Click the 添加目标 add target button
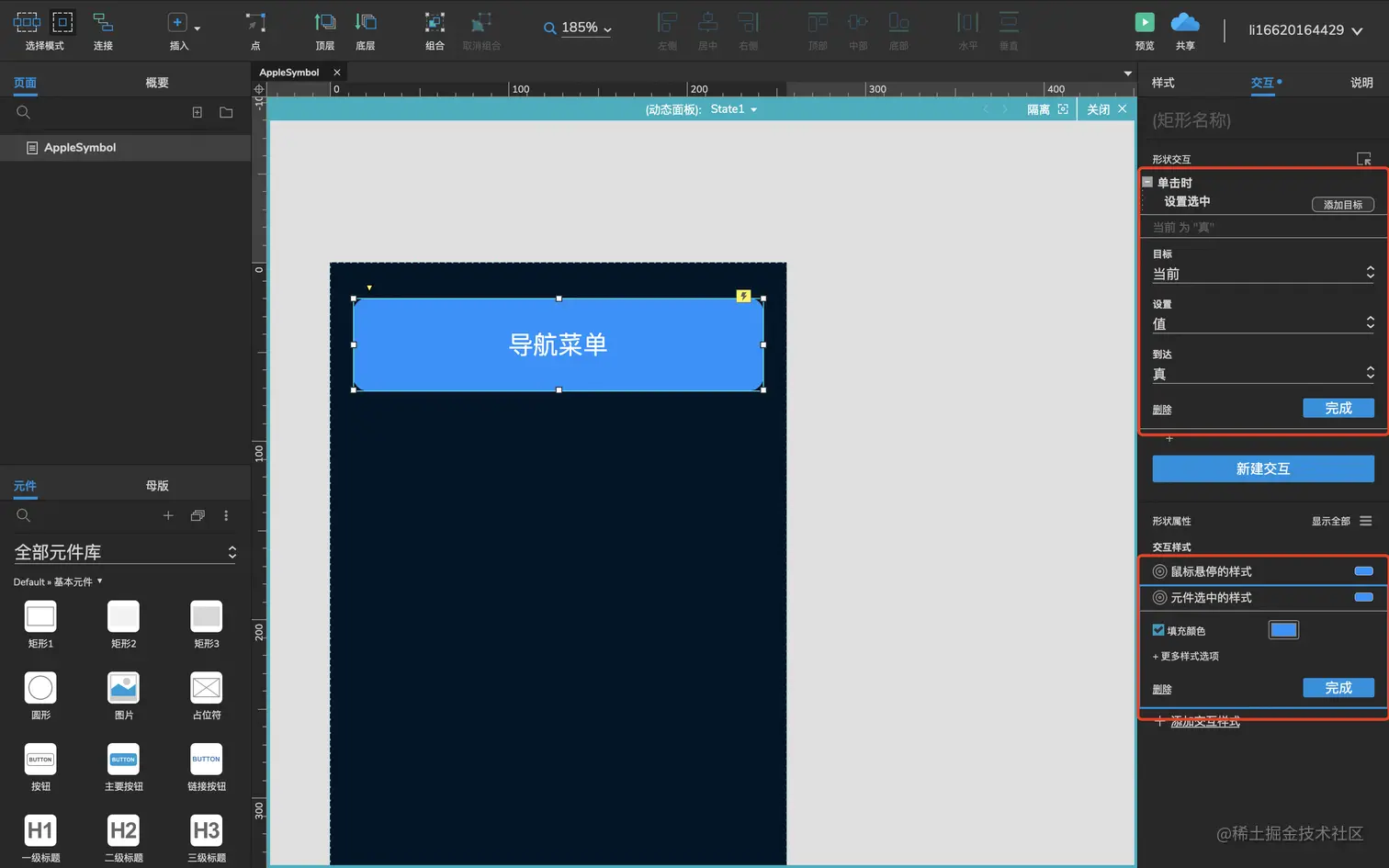 tap(1342, 205)
